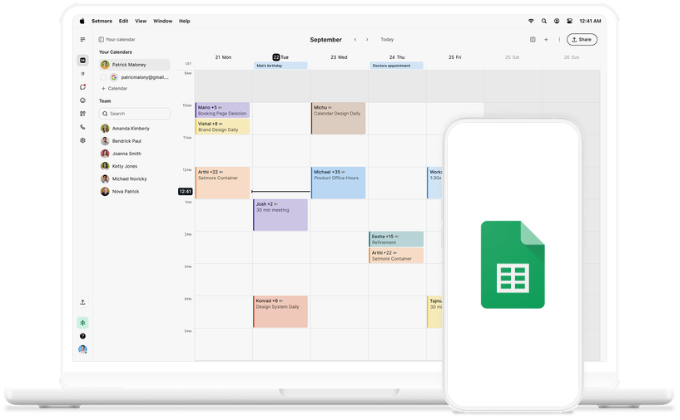Select team member Joanna Smith
This screenshot has height=420, width=680.
[121, 154]
